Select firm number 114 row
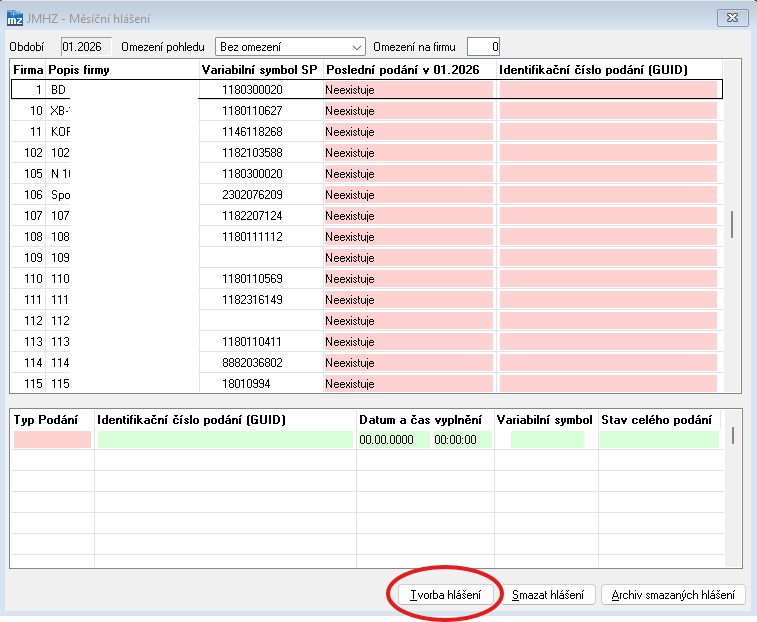 (367, 363)
